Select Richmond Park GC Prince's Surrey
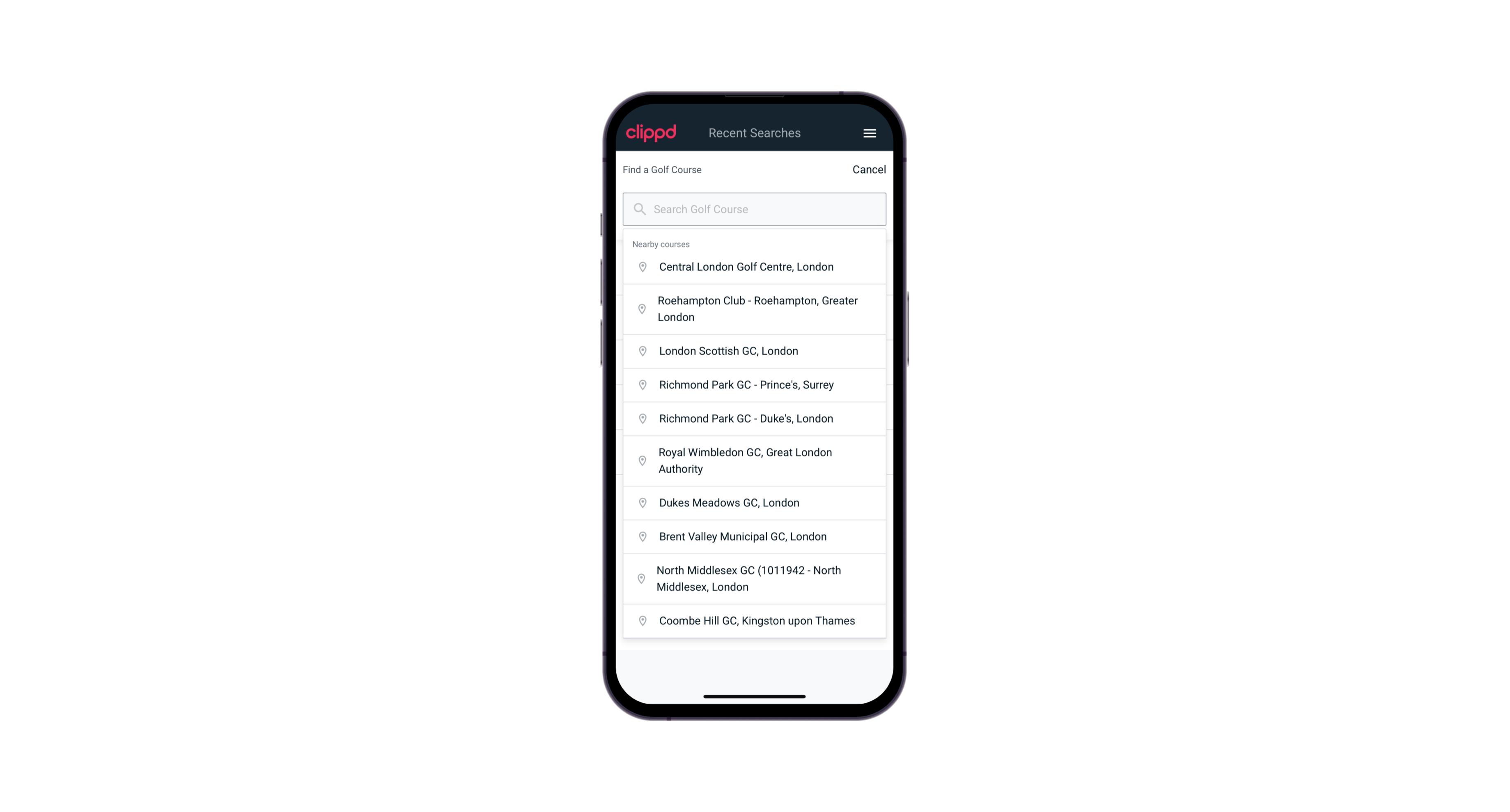 (754, 384)
